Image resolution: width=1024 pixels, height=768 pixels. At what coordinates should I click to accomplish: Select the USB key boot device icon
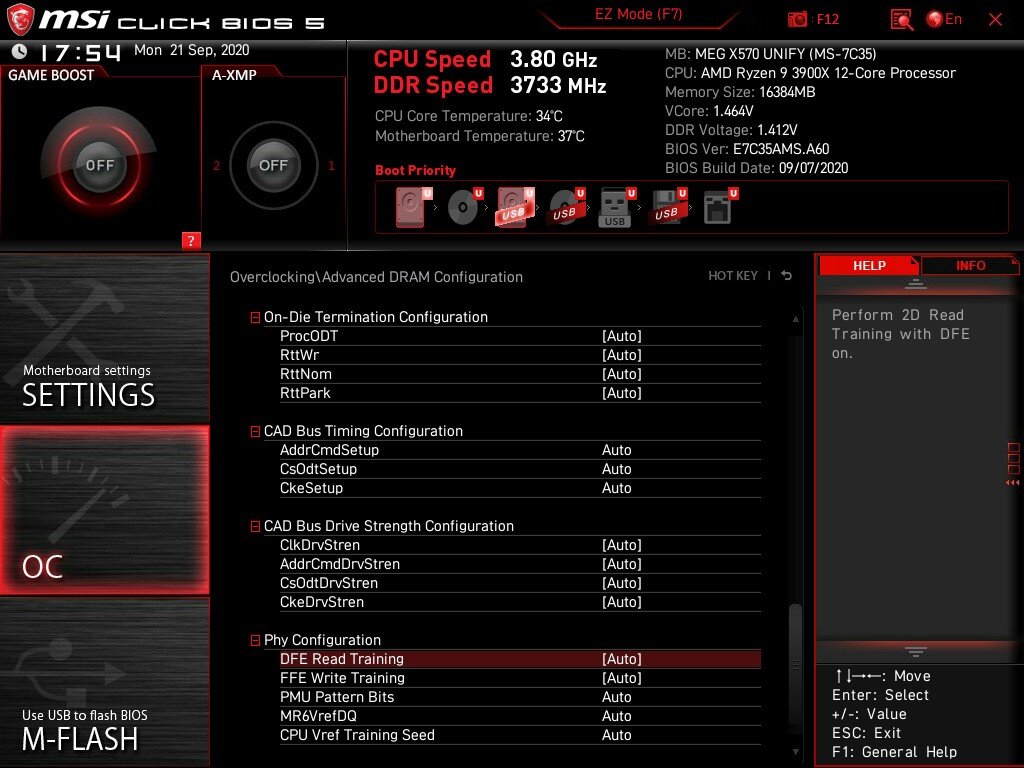(616, 208)
